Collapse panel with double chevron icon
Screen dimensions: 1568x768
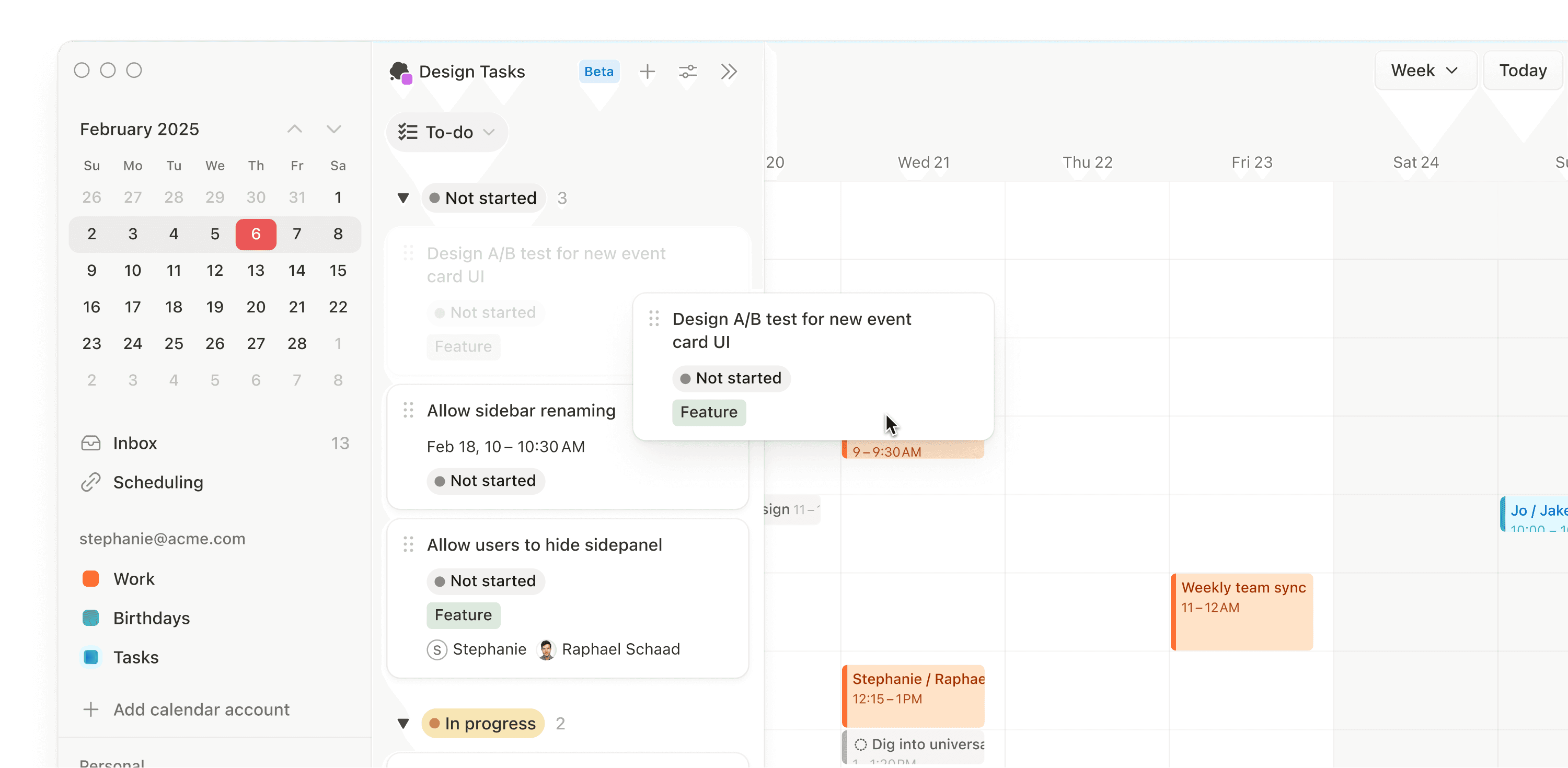(729, 72)
